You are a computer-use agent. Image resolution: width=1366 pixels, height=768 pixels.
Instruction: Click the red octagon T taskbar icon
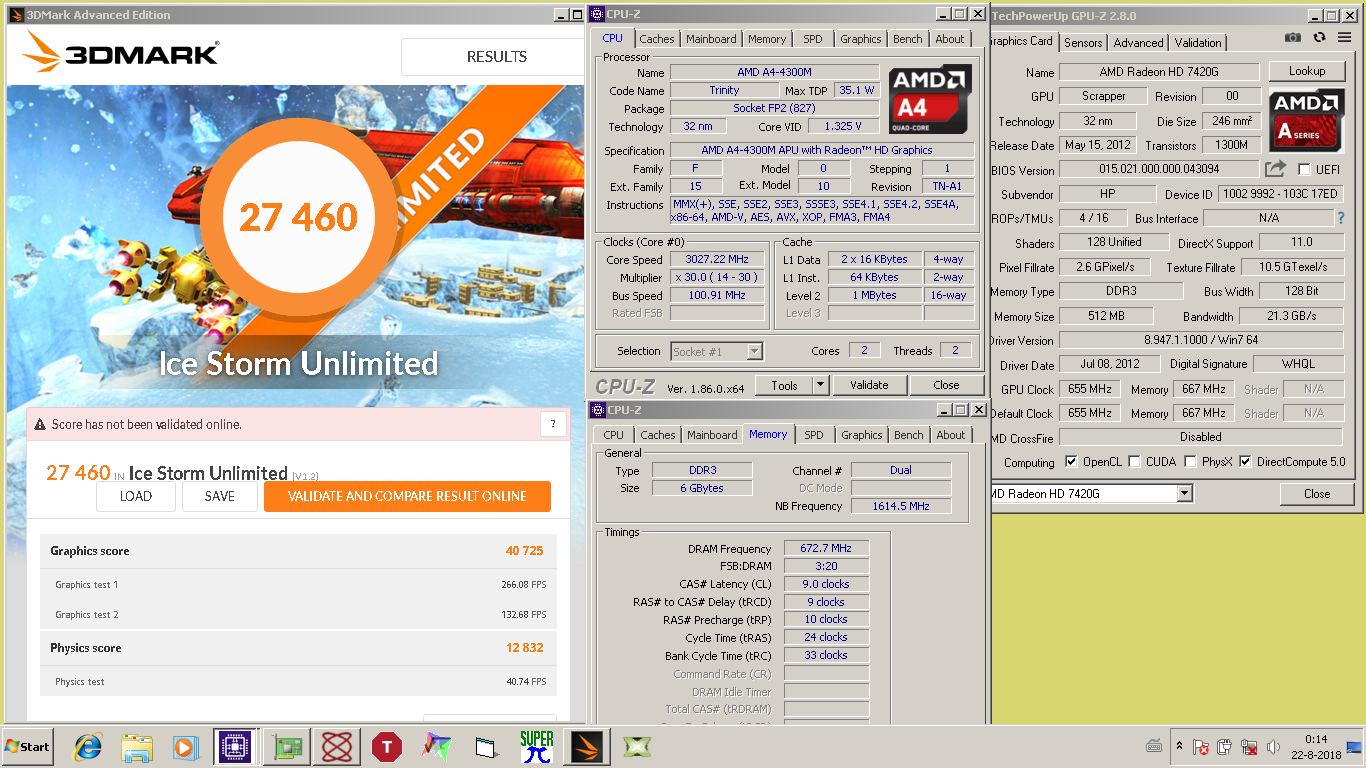coord(387,746)
